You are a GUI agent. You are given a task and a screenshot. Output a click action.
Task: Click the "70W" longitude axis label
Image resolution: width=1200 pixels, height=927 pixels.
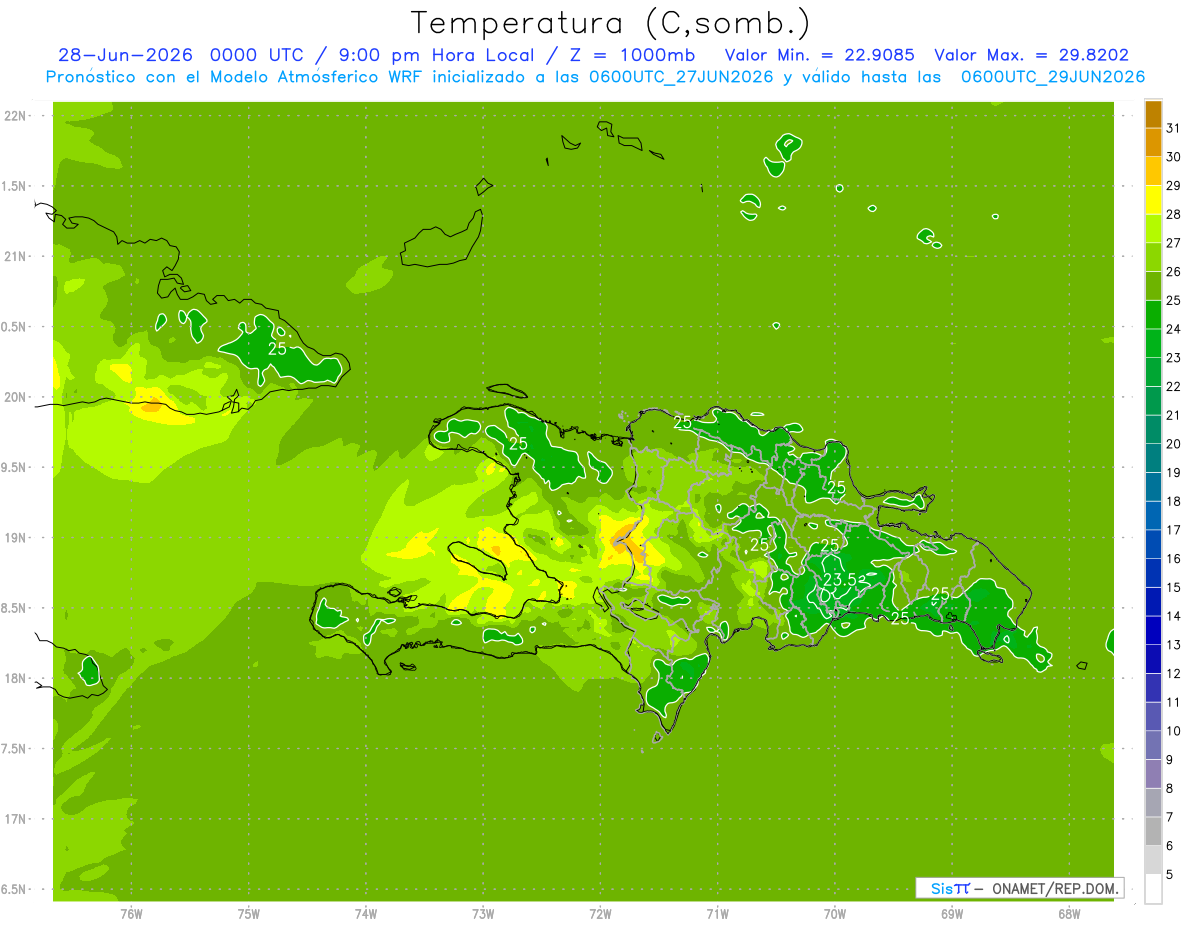(835, 914)
